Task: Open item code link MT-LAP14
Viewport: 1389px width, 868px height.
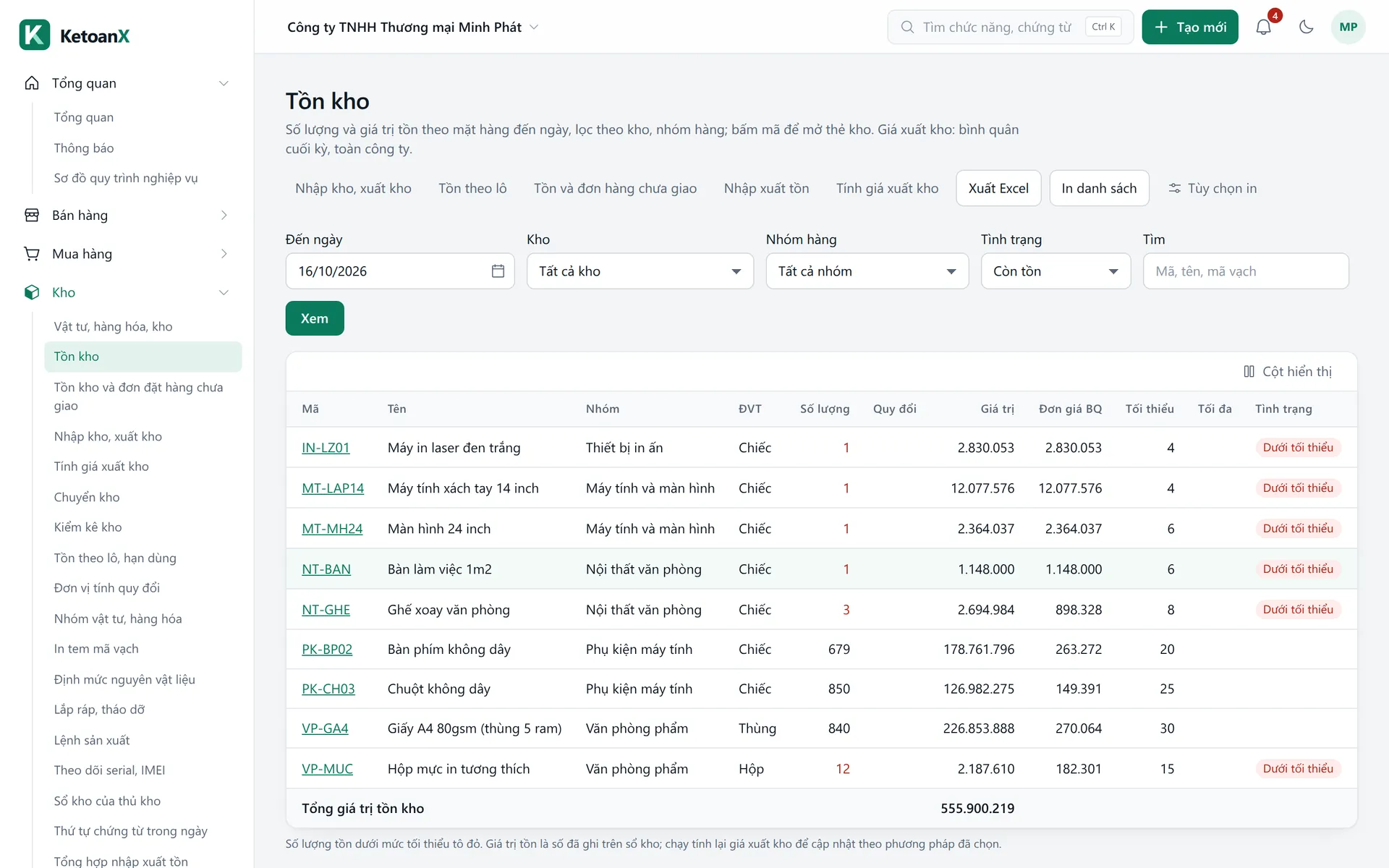Action: pyautogui.click(x=333, y=488)
